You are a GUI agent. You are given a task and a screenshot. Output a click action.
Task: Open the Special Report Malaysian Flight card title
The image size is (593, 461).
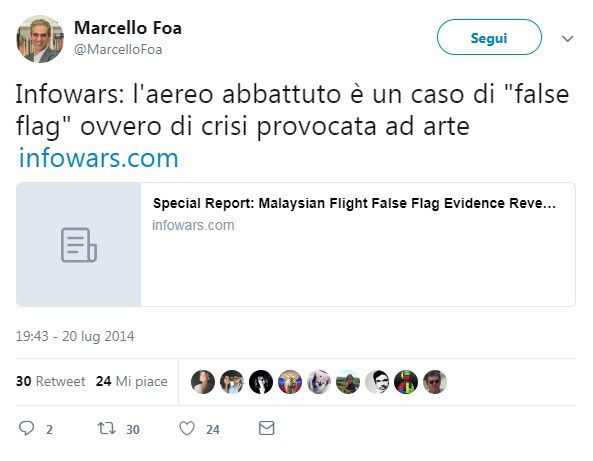click(x=354, y=203)
